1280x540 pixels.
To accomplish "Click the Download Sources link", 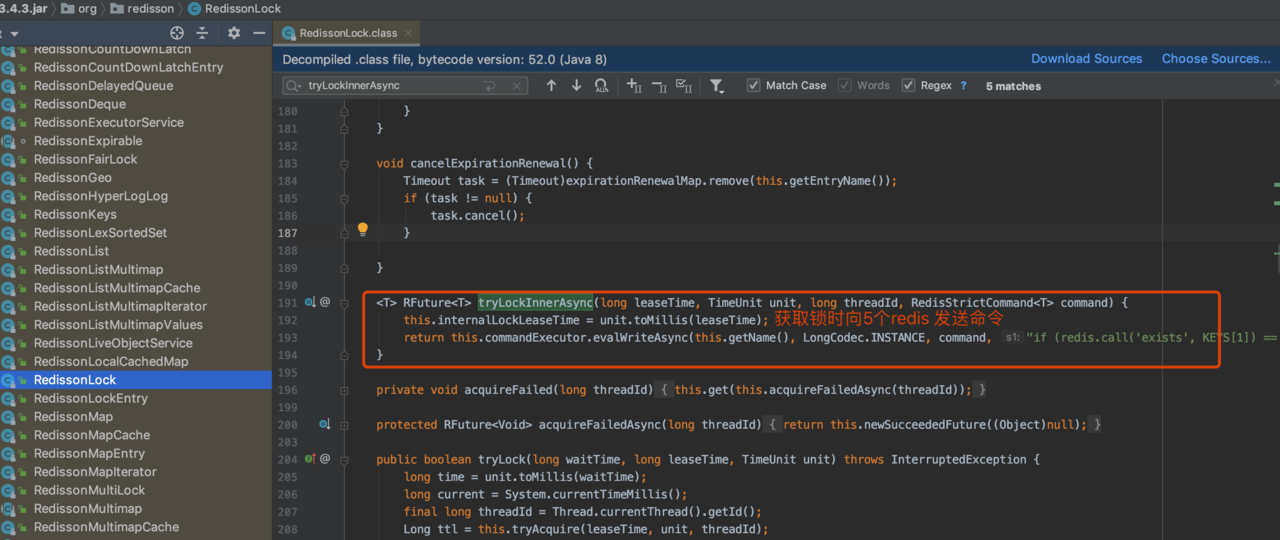I will [1086, 59].
